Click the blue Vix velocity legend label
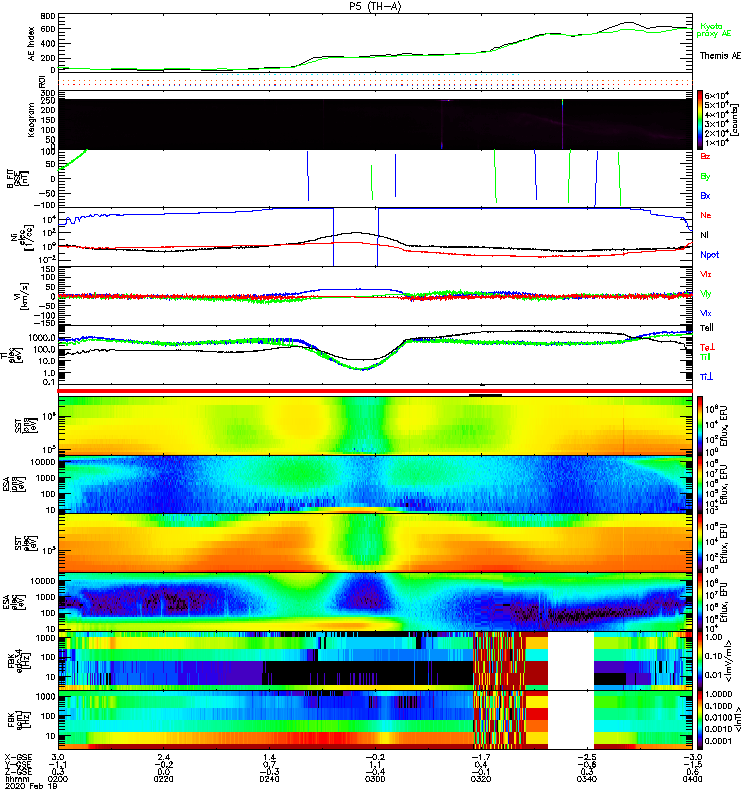This screenshot has height=800, width=750. [706, 313]
